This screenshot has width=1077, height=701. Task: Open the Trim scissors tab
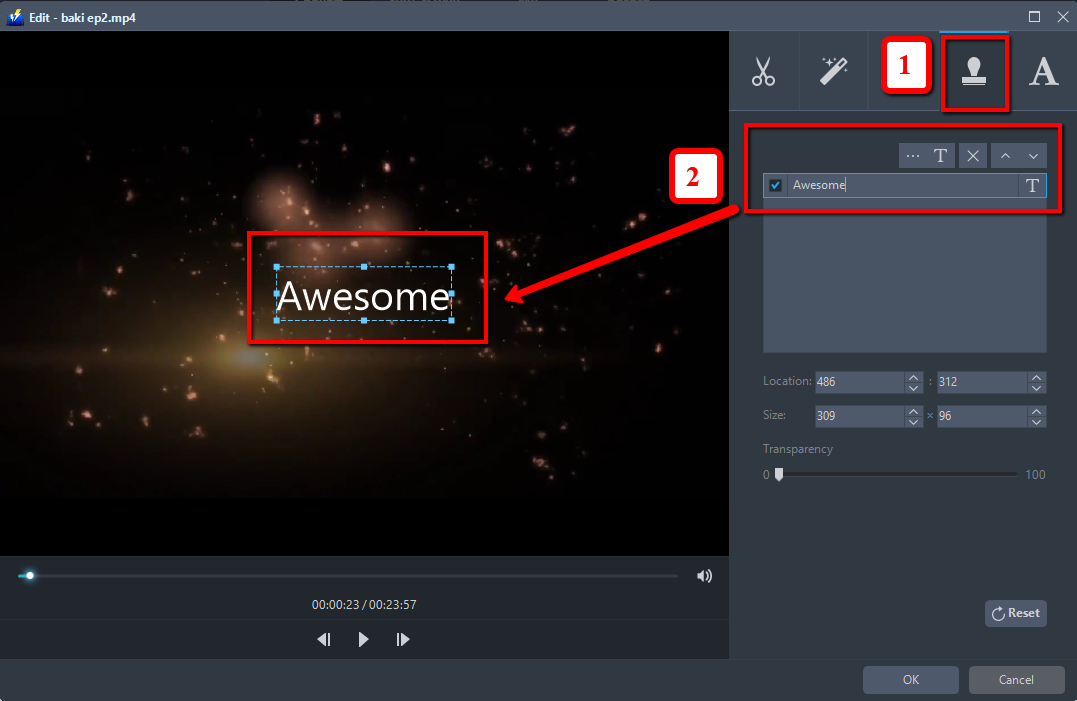(x=764, y=72)
